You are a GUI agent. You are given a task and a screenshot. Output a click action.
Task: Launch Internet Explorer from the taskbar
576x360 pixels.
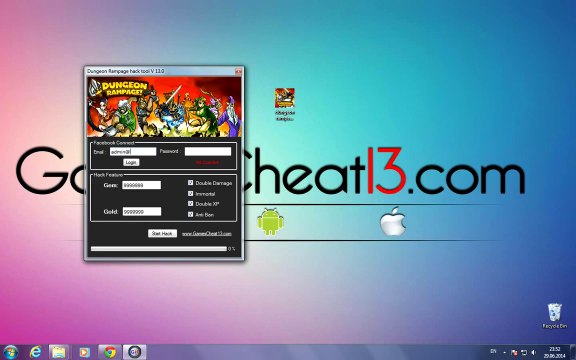35,352
